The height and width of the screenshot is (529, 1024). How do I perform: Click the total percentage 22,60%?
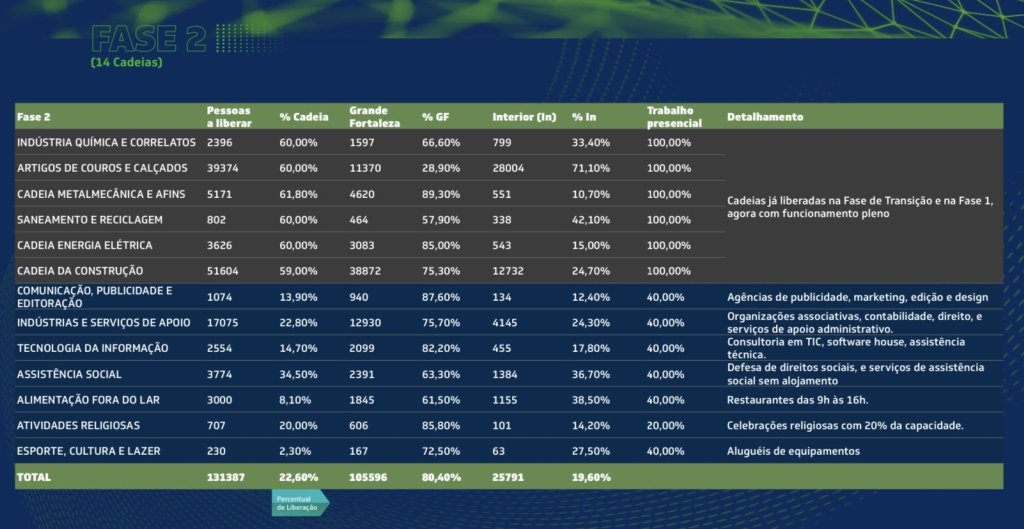click(298, 477)
